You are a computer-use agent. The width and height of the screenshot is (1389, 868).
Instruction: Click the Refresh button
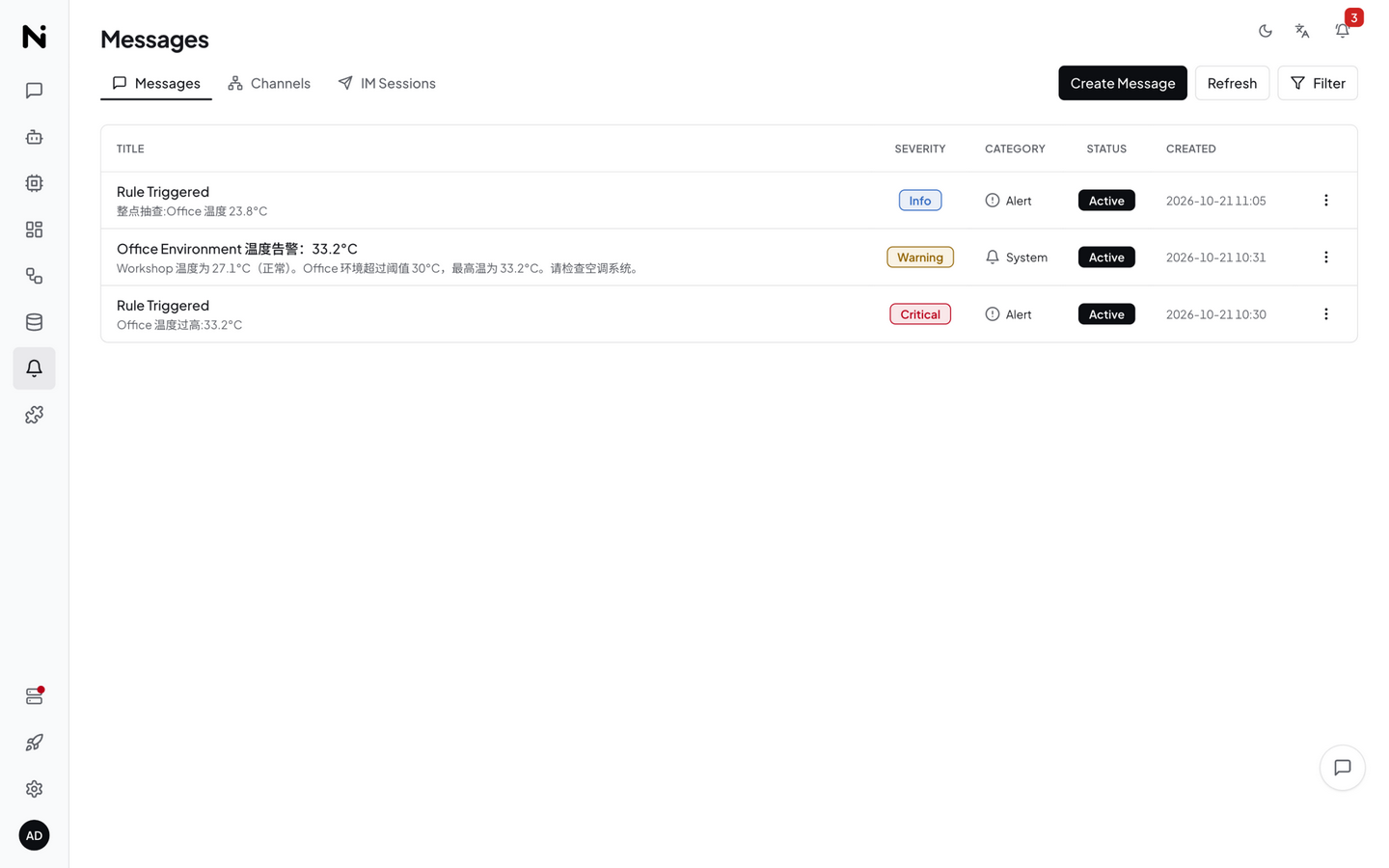(1232, 83)
